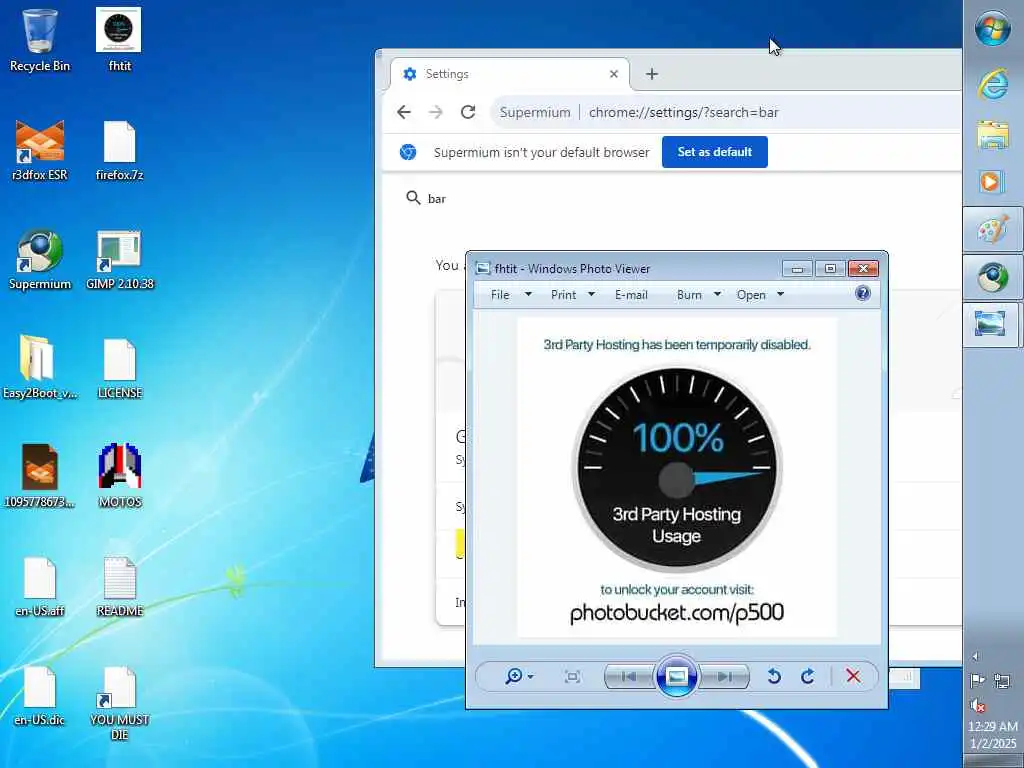Image resolution: width=1024 pixels, height=768 pixels.
Task: Open the taskbar clock showing 12:29 AM
Action: 993,735
